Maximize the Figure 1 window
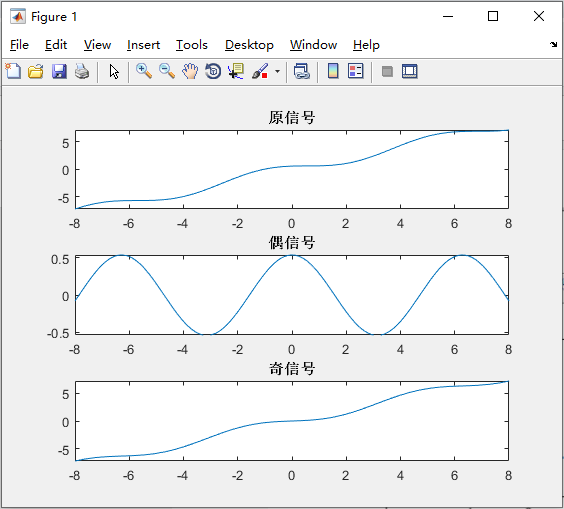564x509 pixels. 493,16
